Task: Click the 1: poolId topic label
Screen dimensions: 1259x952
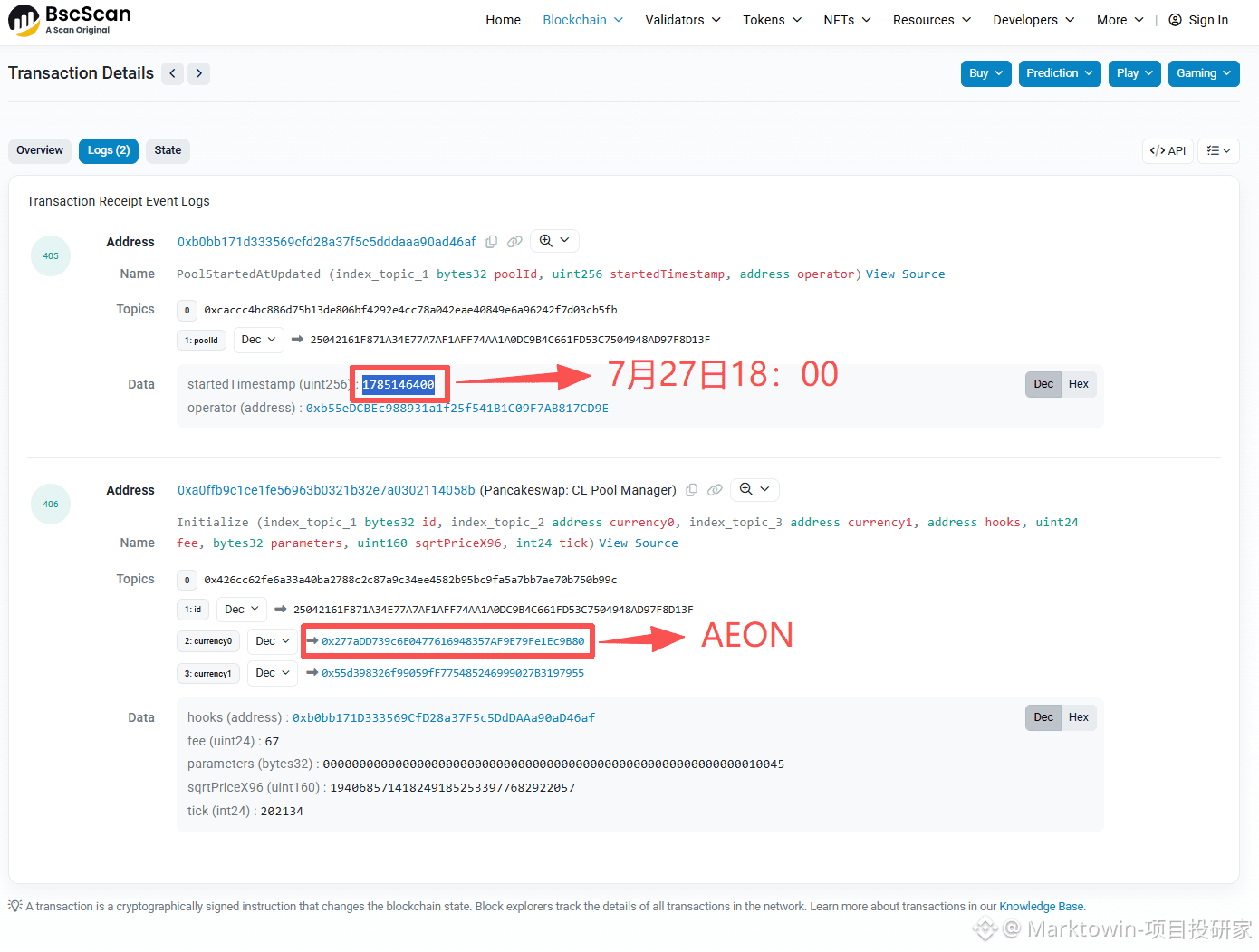Action: pos(201,341)
